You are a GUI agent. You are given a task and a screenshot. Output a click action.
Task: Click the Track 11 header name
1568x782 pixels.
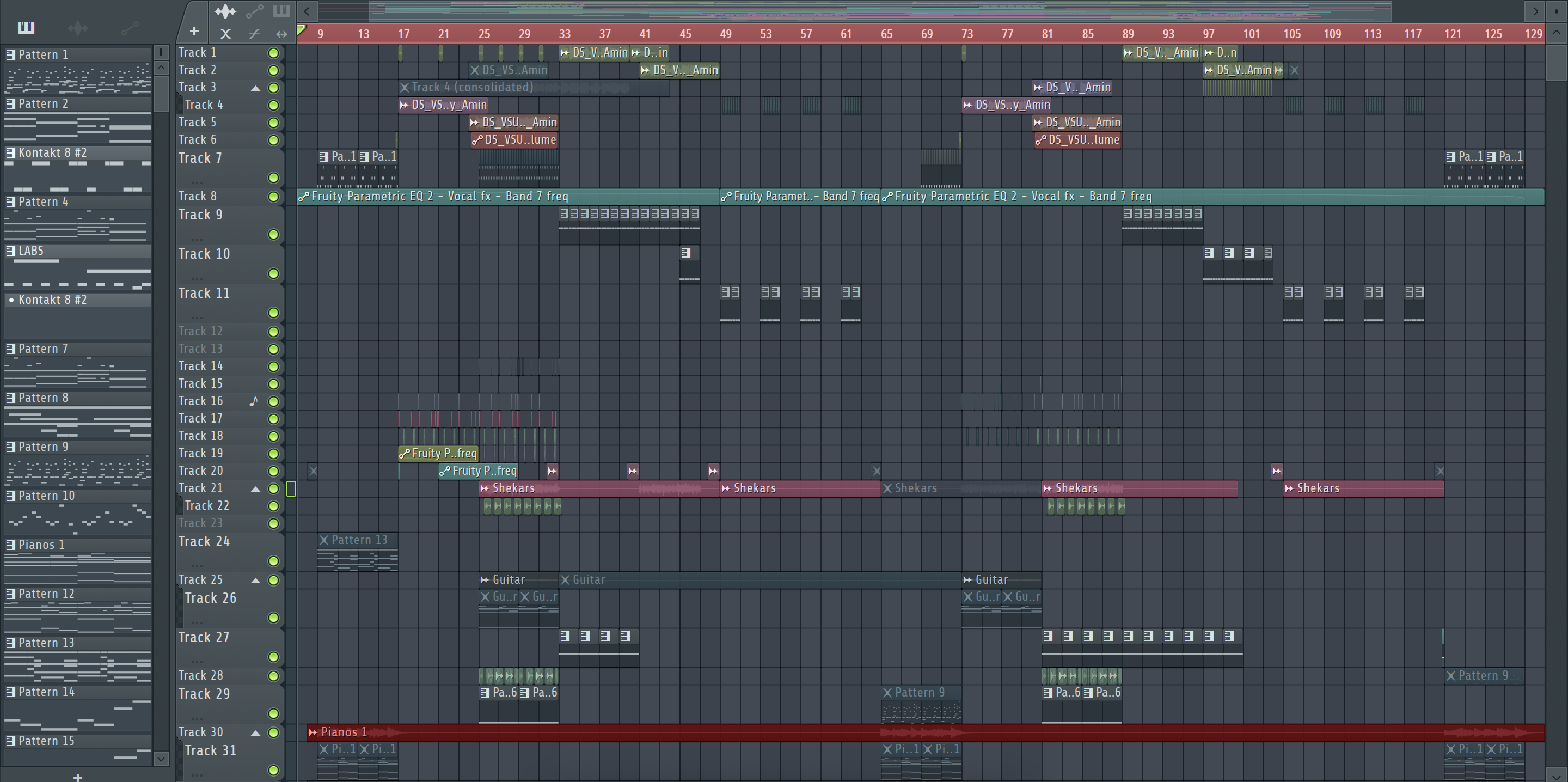tap(204, 294)
